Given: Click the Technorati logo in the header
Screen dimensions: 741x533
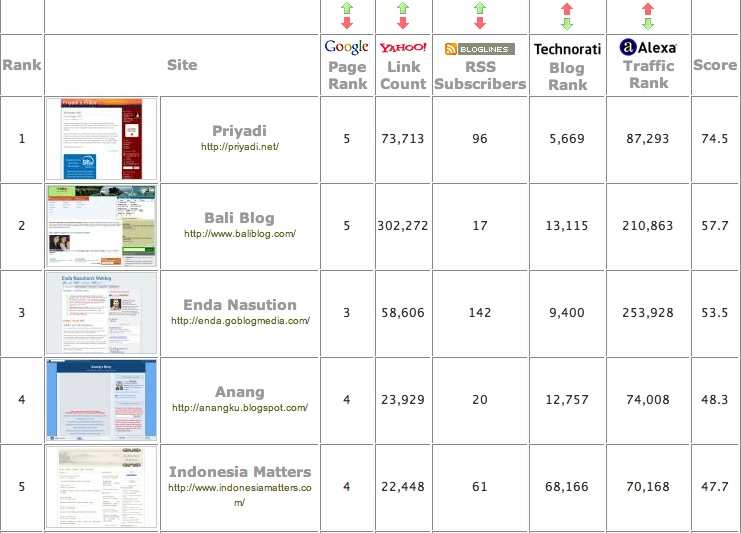Looking at the screenshot, I should 568,48.
